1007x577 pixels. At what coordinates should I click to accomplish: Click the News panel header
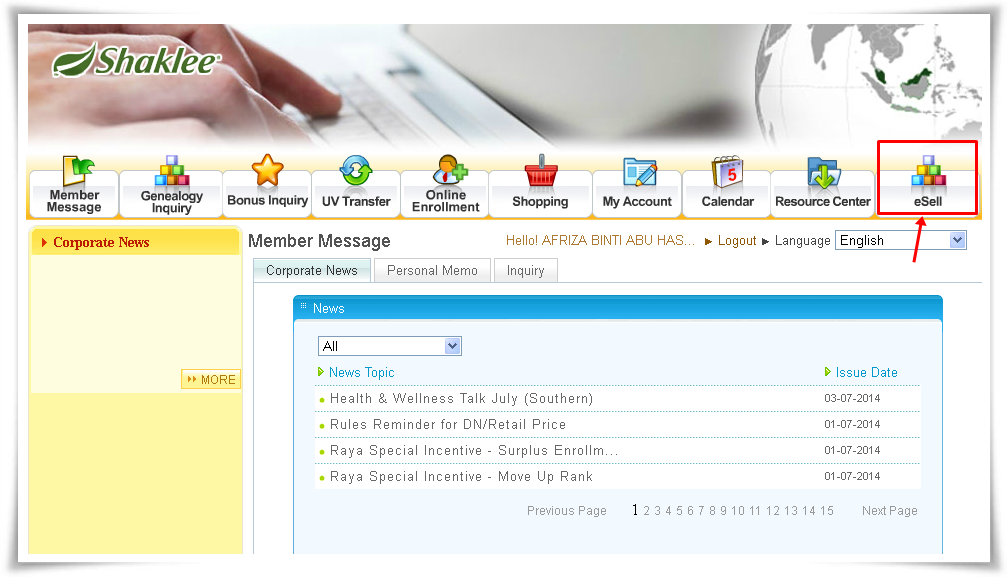pos(618,308)
